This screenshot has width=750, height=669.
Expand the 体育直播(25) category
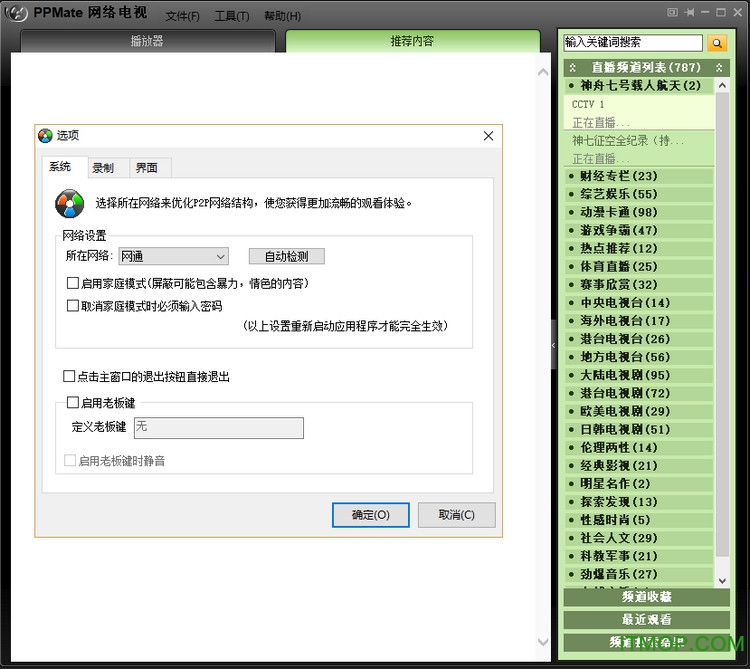pyautogui.click(x=639, y=266)
